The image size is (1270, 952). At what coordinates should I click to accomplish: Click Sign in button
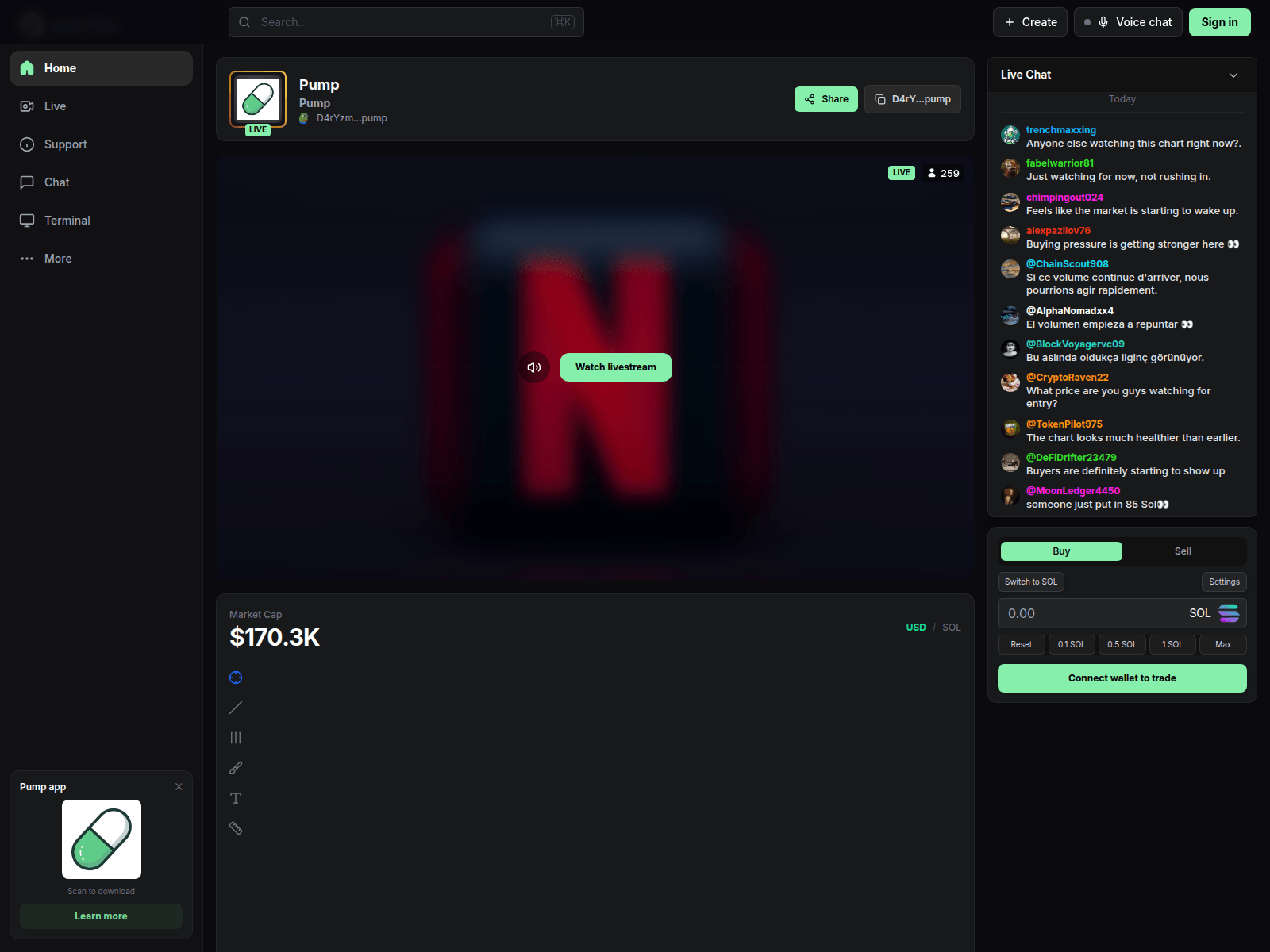[1220, 22]
